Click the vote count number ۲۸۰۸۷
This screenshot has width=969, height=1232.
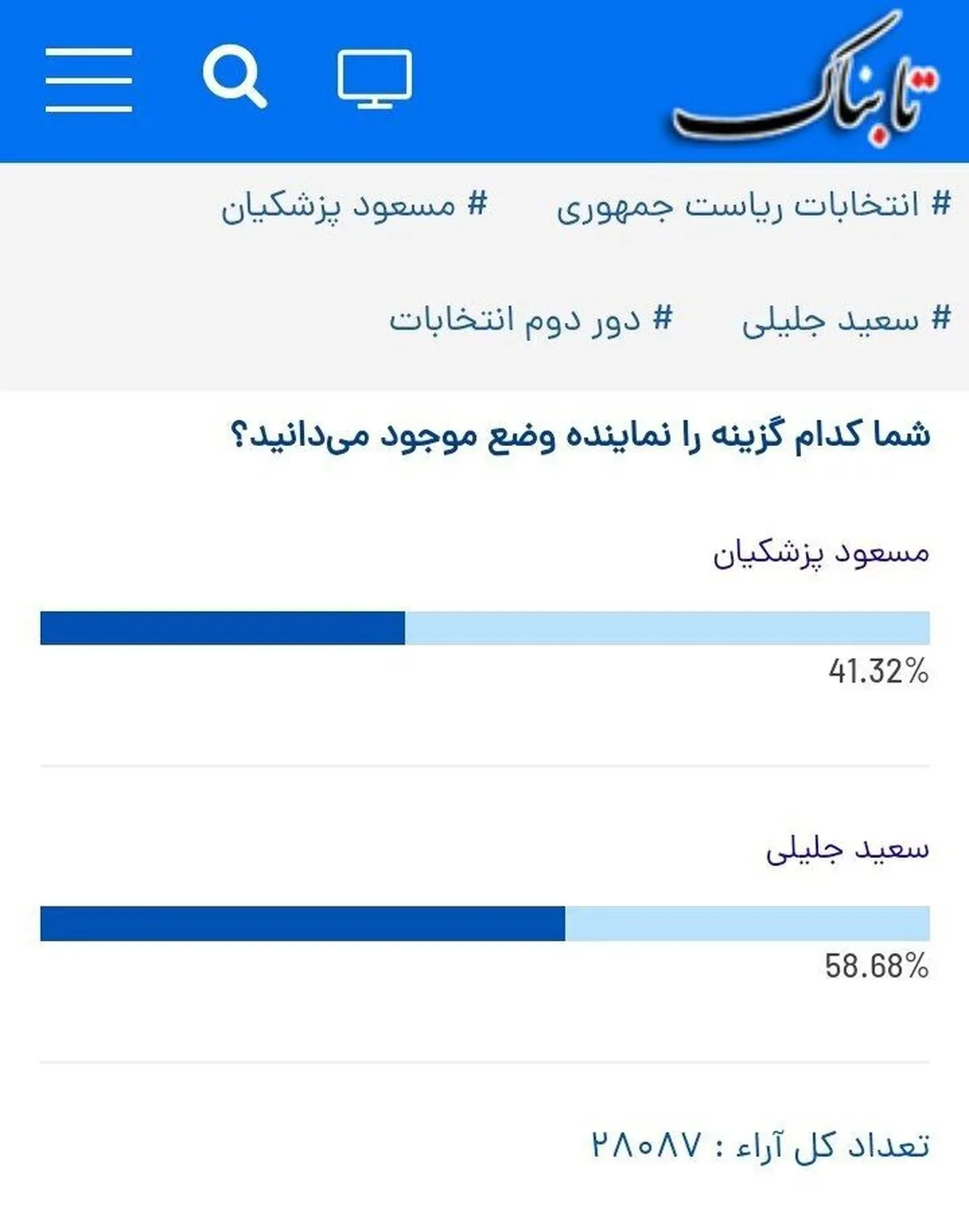(x=647, y=1145)
